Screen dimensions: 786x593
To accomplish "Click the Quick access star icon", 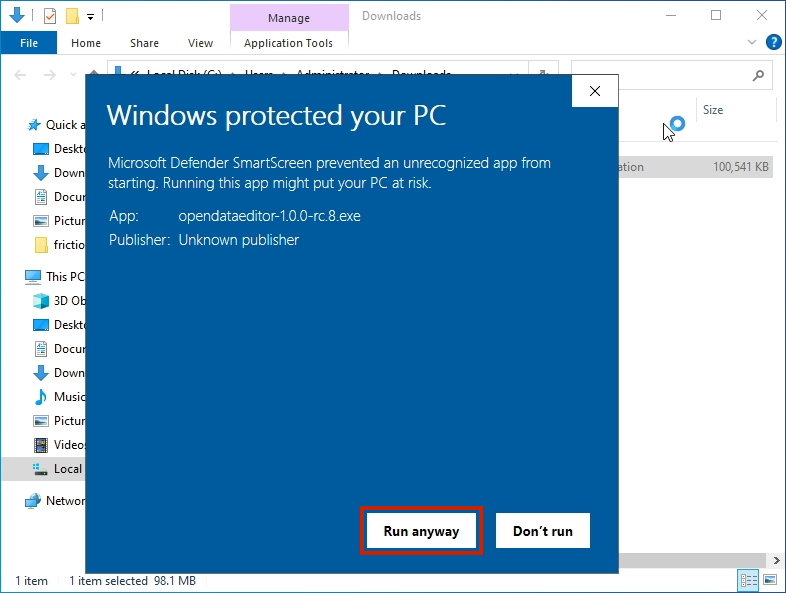I will [x=34, y=125].
